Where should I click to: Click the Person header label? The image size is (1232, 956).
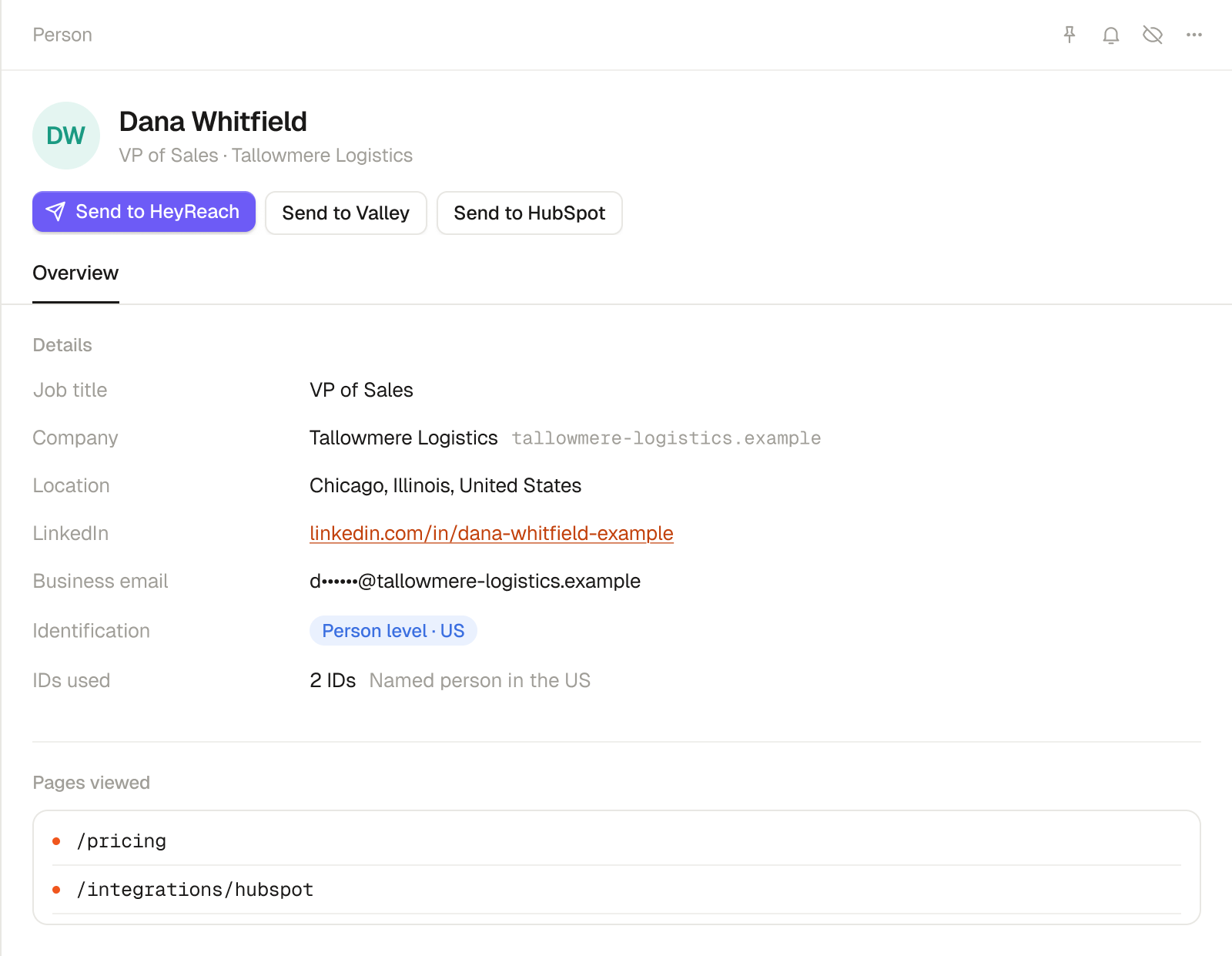(62, 35)
